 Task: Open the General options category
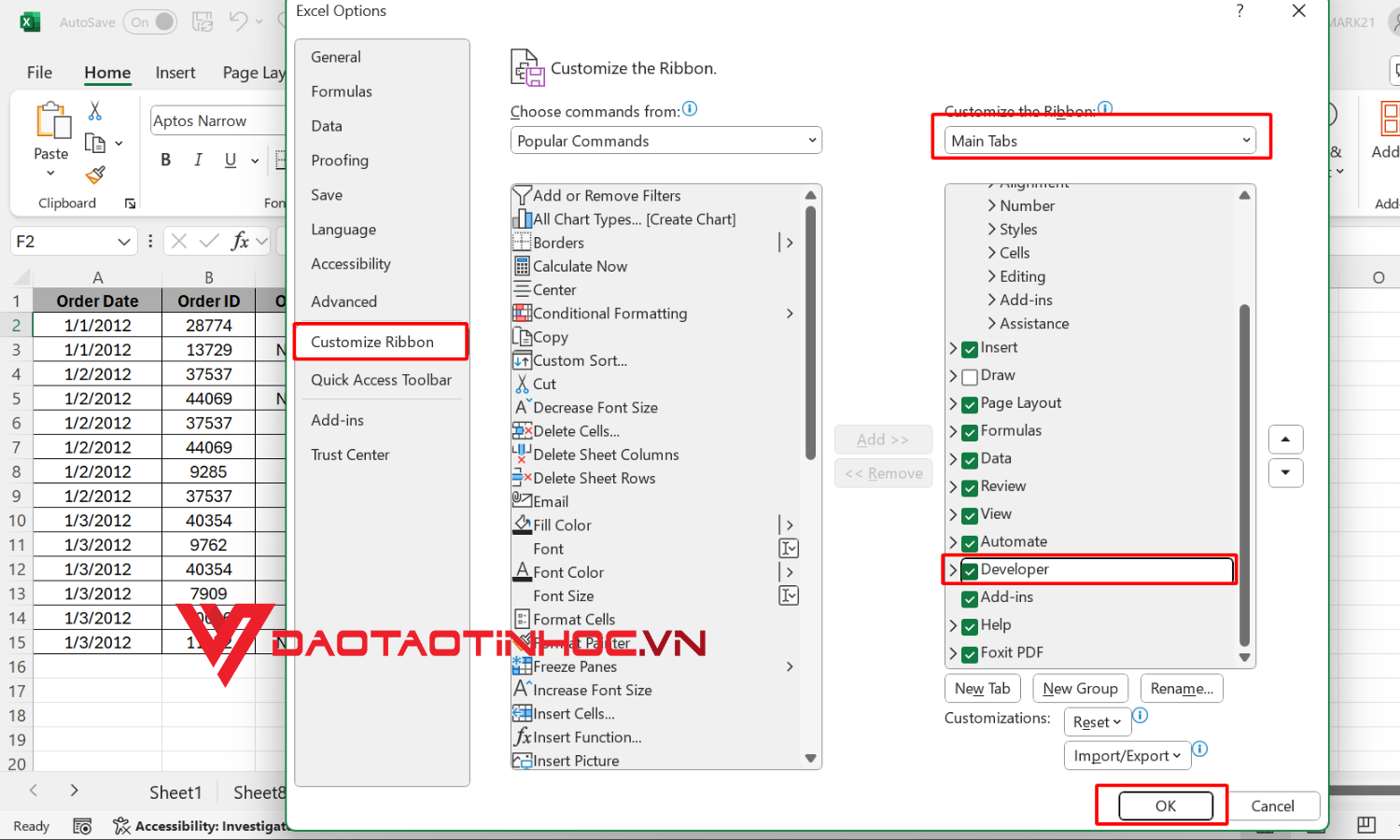(382, 57)
